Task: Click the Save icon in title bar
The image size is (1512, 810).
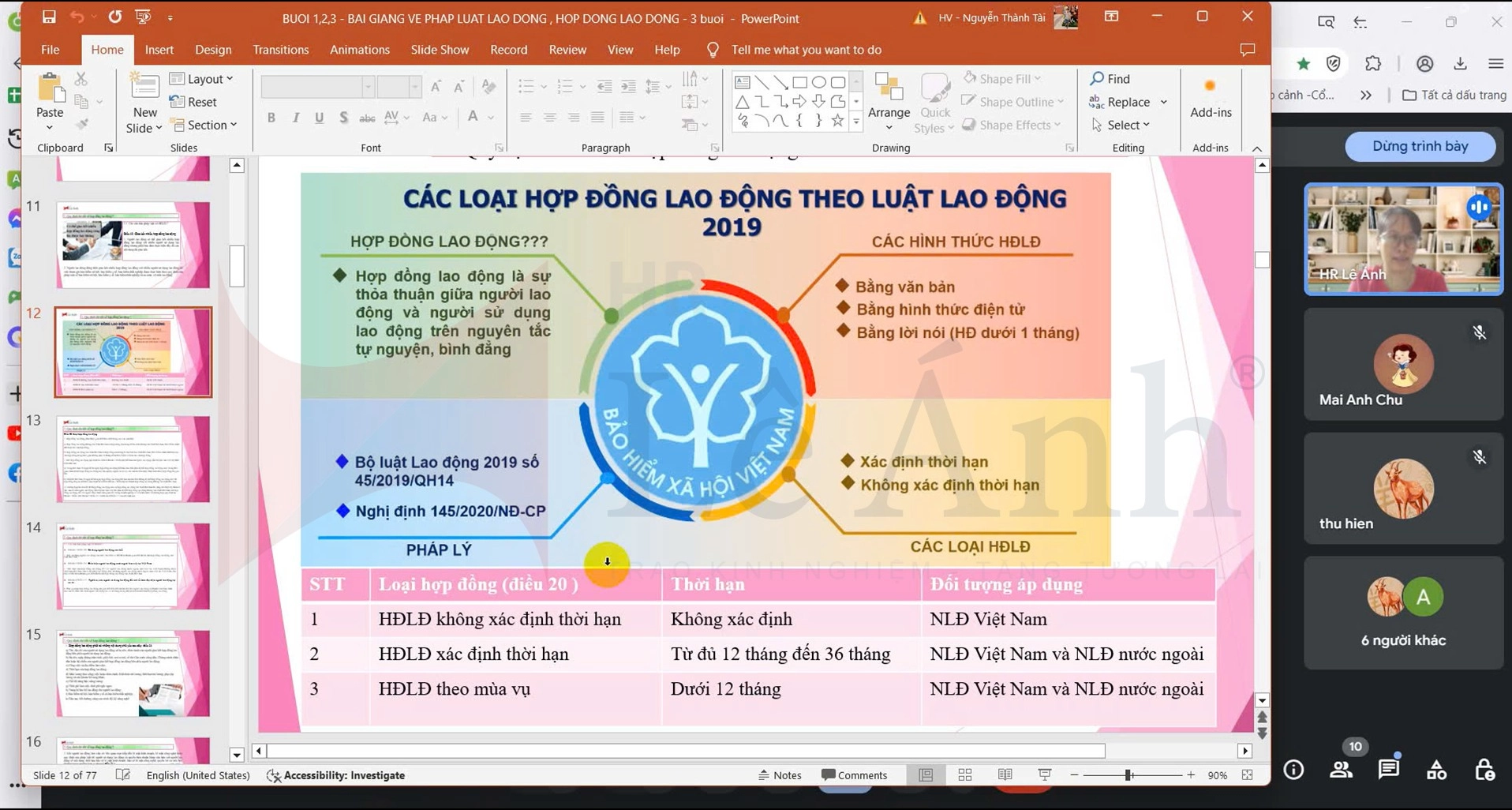Action: [49, 17]
